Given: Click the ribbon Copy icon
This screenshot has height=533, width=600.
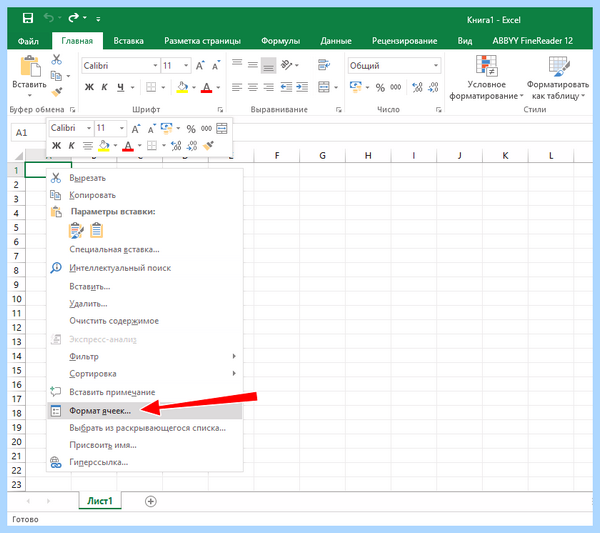Looking at the screenshot, I should coord(56,76).
